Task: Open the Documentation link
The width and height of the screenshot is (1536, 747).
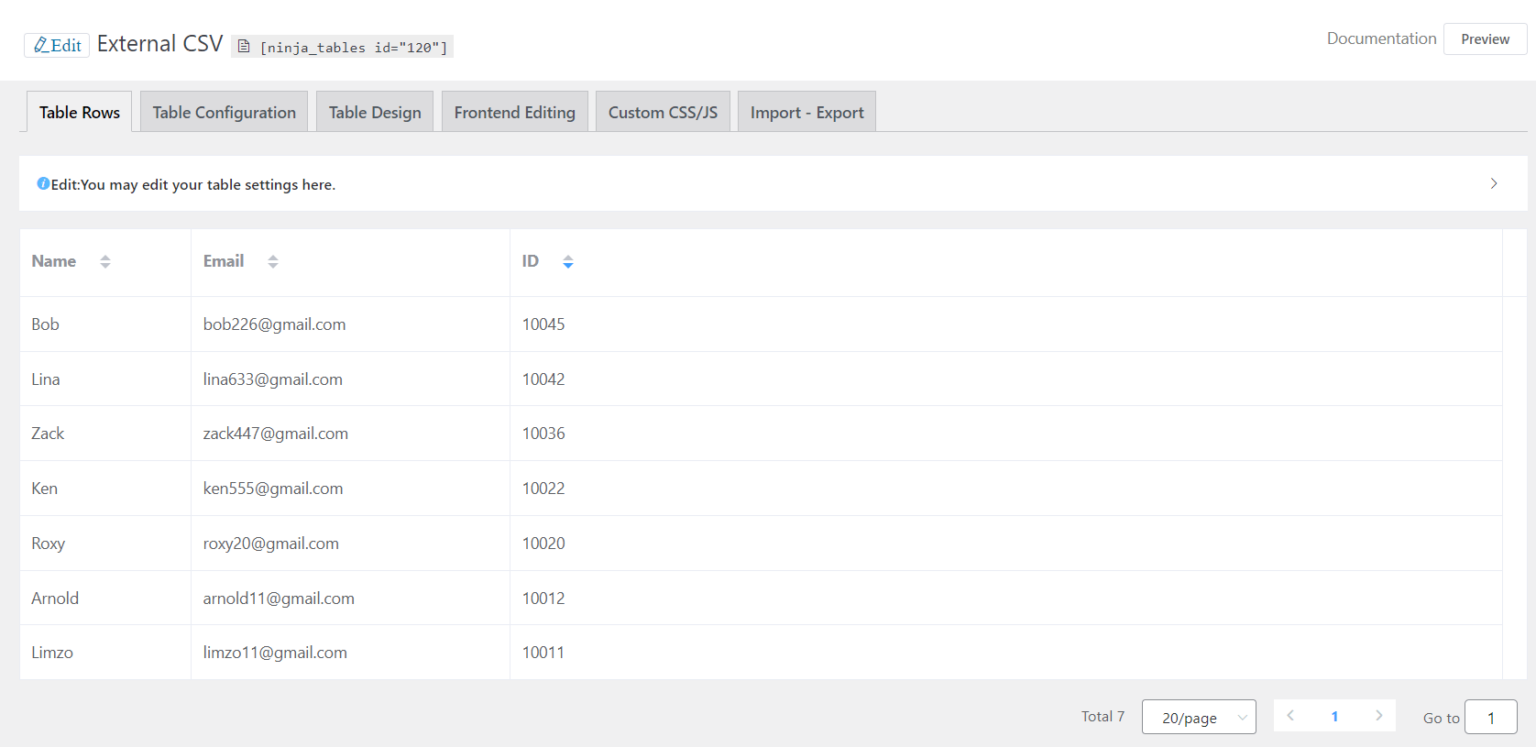Action: [1381, 38]
